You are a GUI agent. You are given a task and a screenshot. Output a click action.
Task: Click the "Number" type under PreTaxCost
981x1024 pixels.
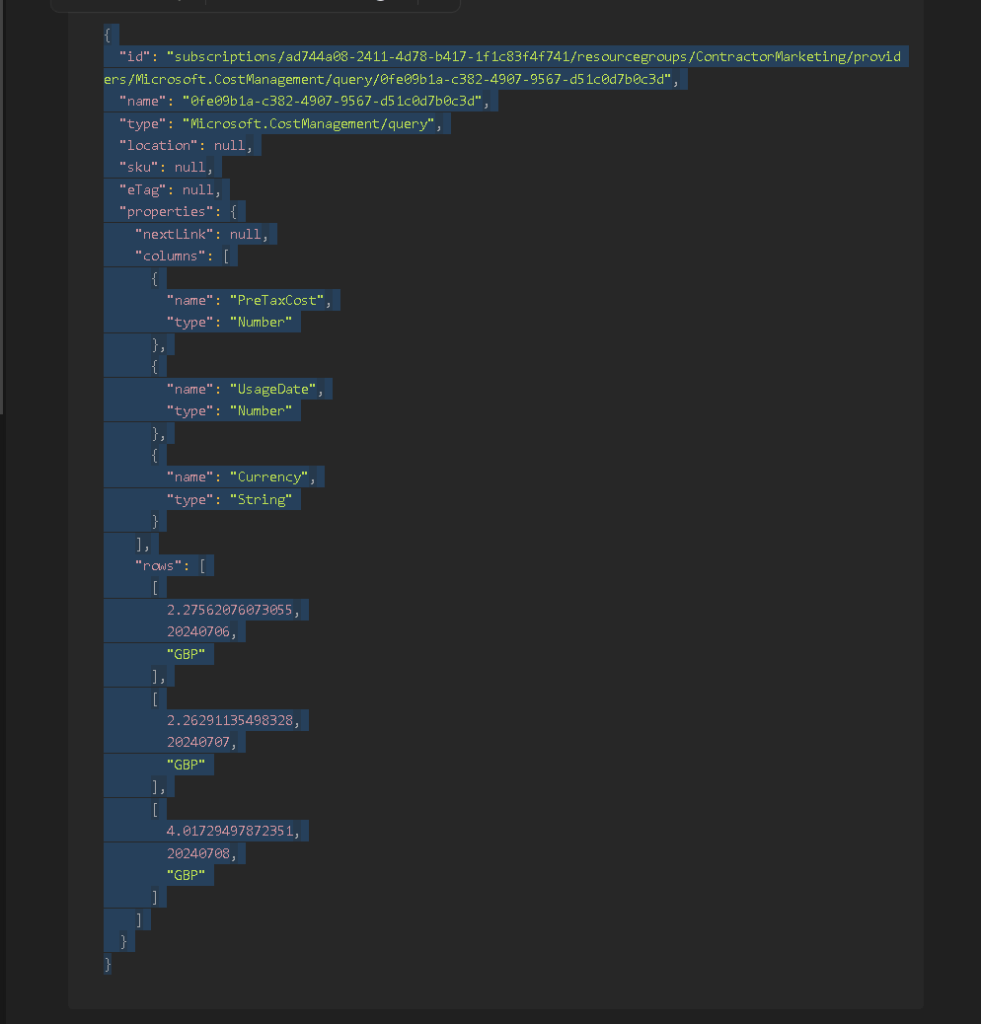pyautogui.click(x=261, y=322)
